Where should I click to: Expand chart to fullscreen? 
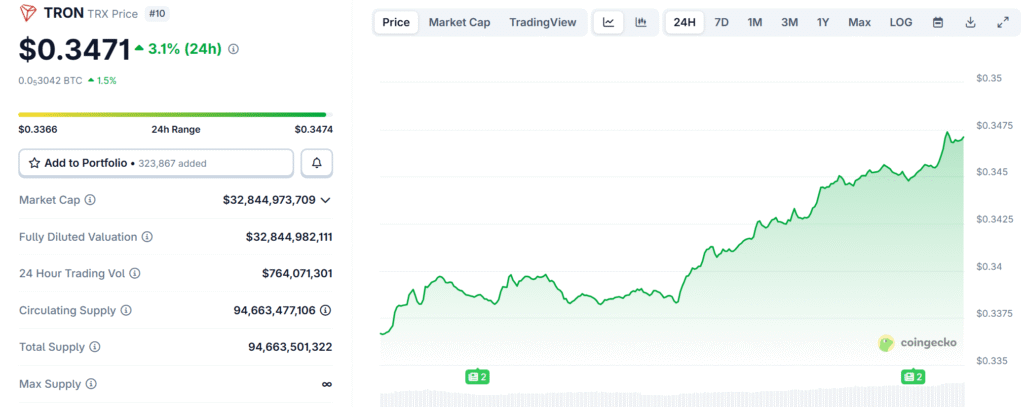[x=1002, y=22]
